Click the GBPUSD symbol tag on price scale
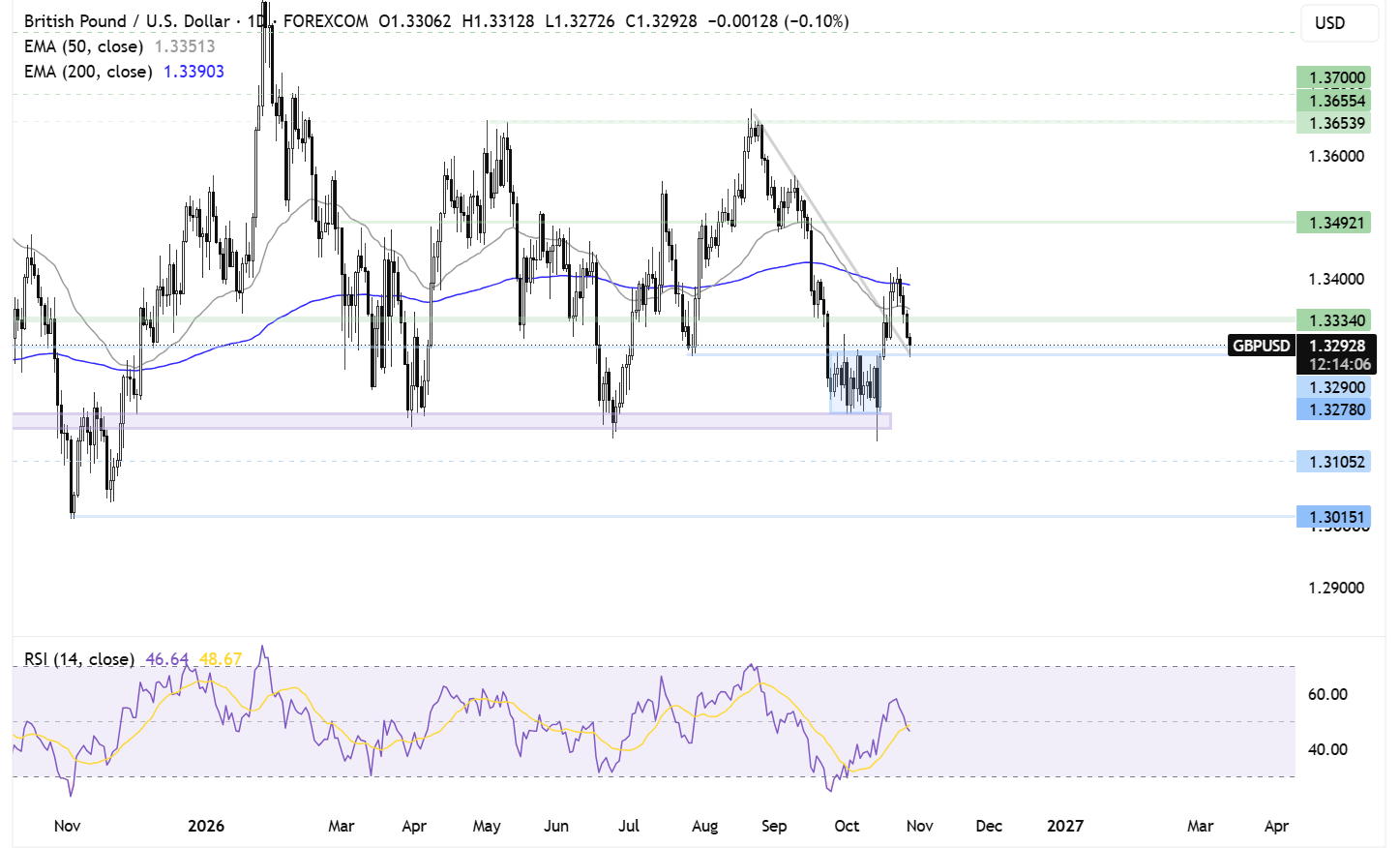1400x848 pixels. 1262,346
